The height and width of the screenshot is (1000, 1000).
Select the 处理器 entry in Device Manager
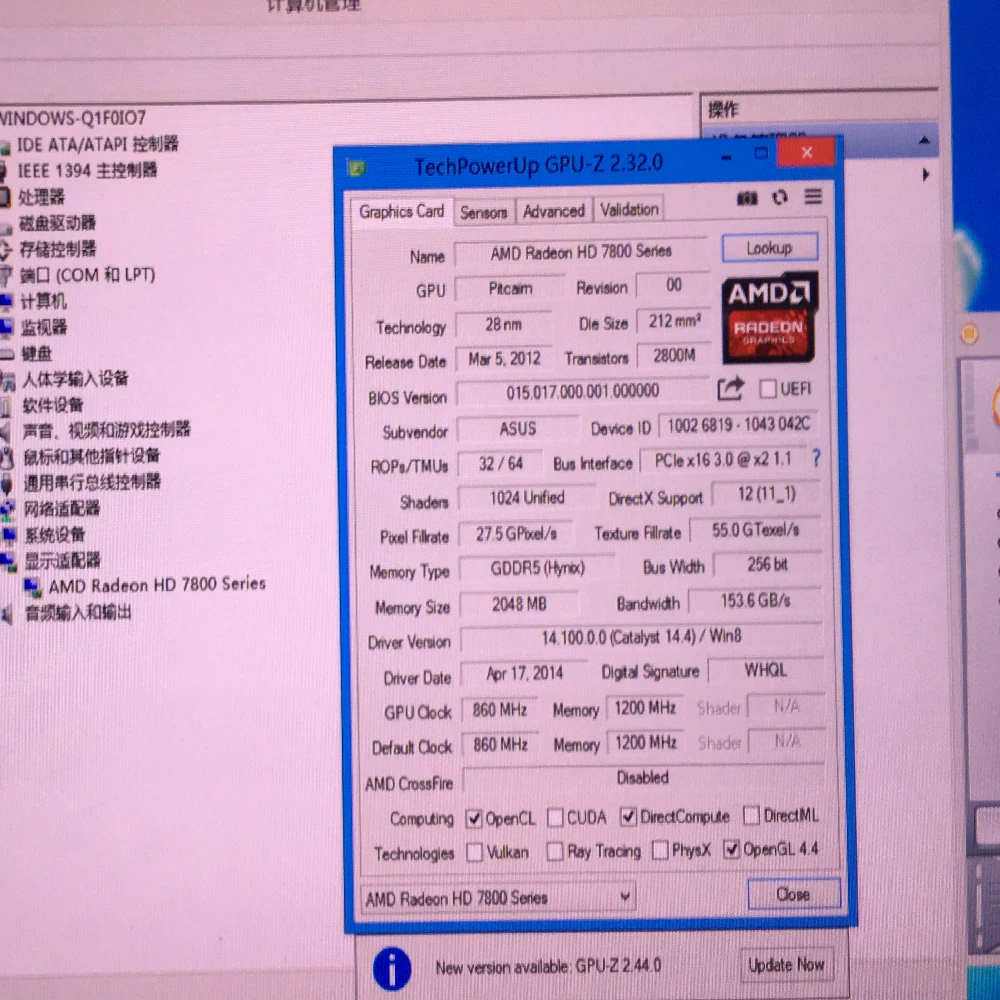(45, 196)
